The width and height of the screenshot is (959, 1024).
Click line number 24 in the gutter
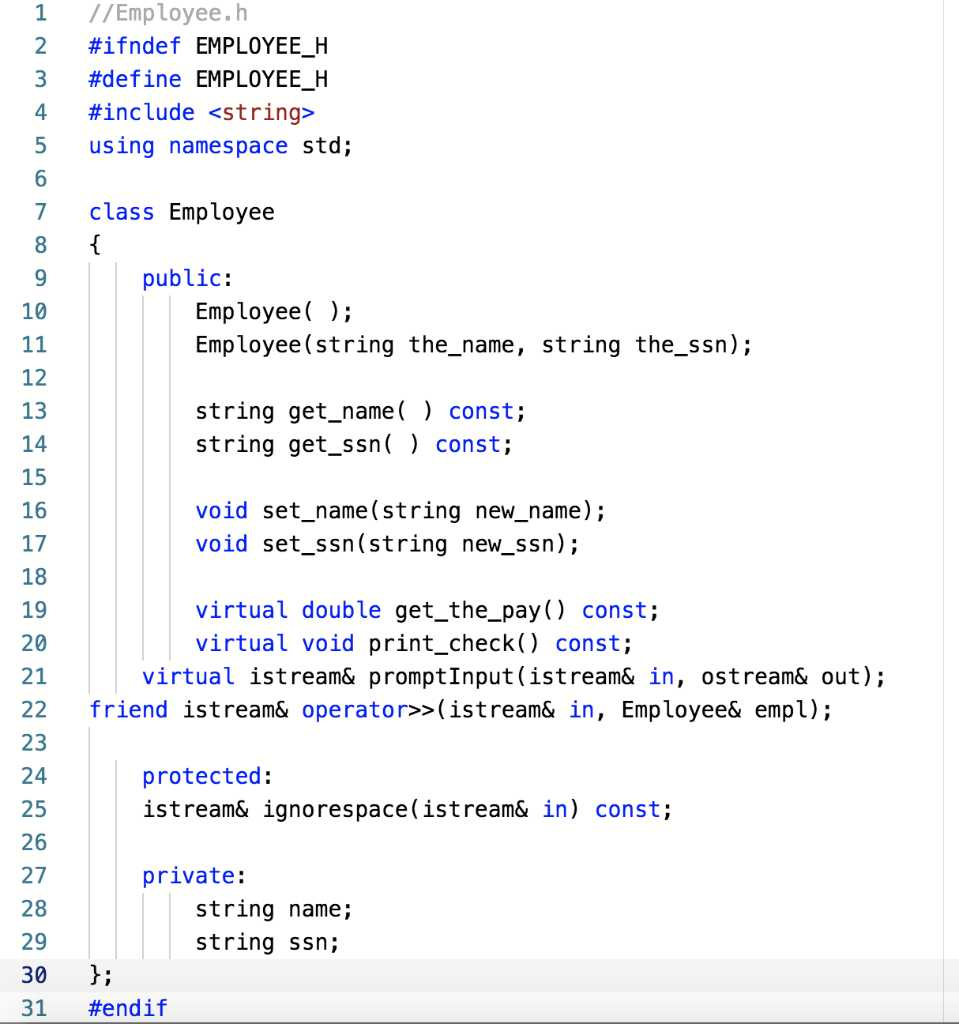tap(34, 776)
